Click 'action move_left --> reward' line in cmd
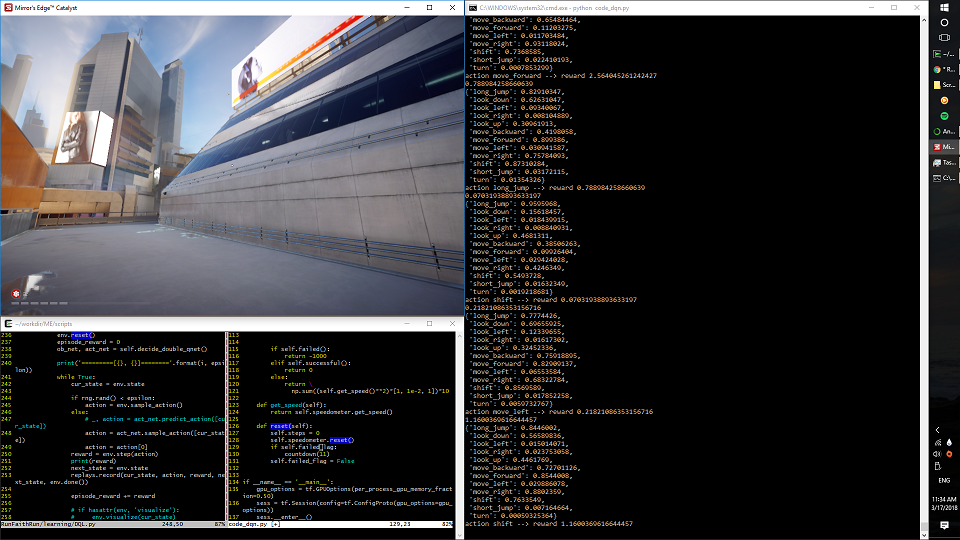Image resolution: width=960 pixels, height=540 pixels. (559, 412)
